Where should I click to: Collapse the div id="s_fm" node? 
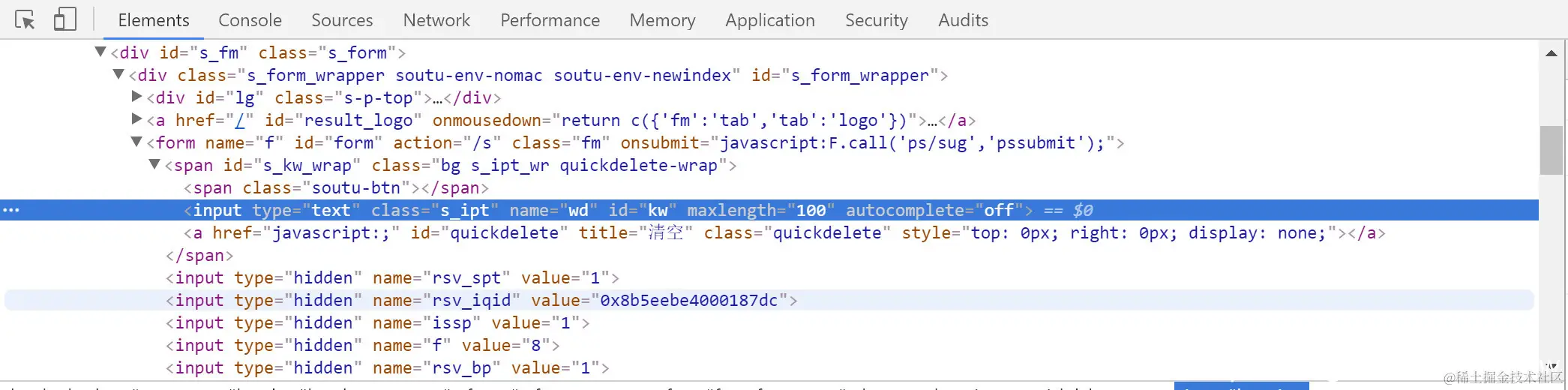[x=100, y=52]
